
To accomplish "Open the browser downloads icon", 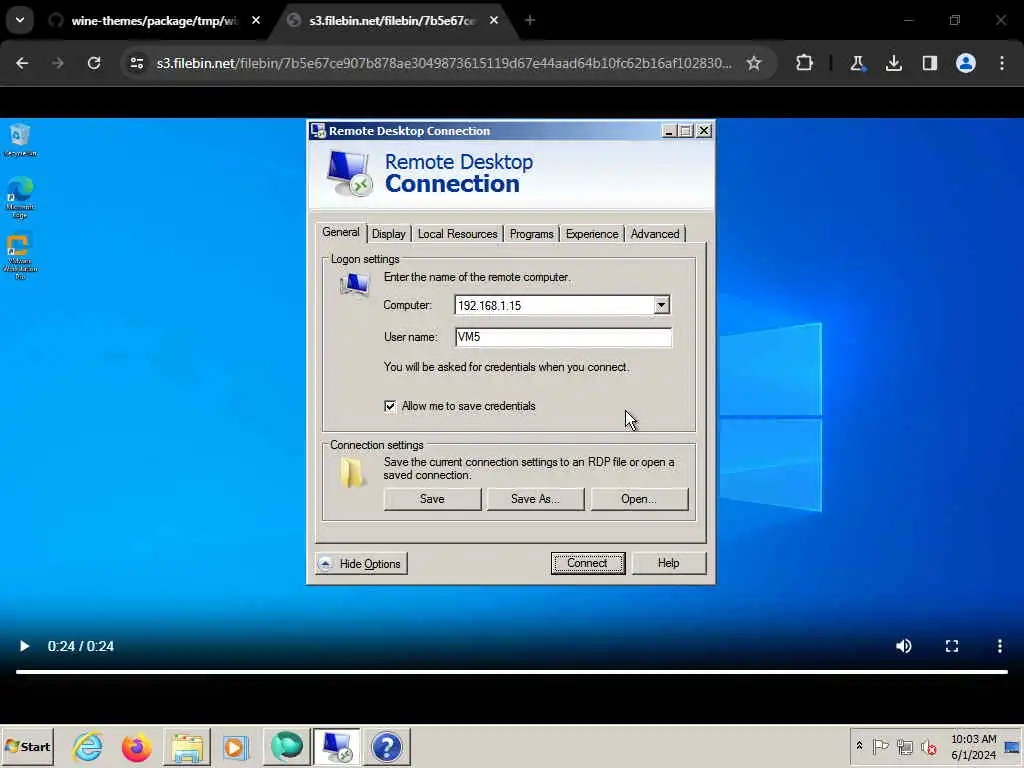I will tap(893, 63).
